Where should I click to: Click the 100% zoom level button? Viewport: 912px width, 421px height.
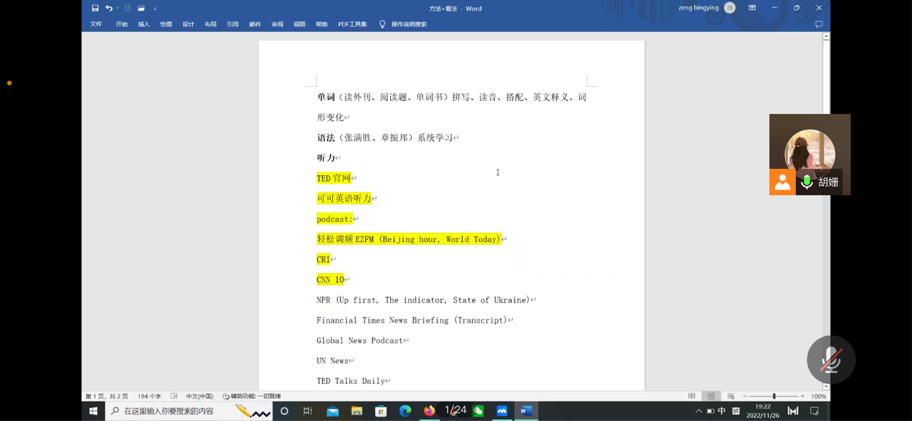point(818,397)
